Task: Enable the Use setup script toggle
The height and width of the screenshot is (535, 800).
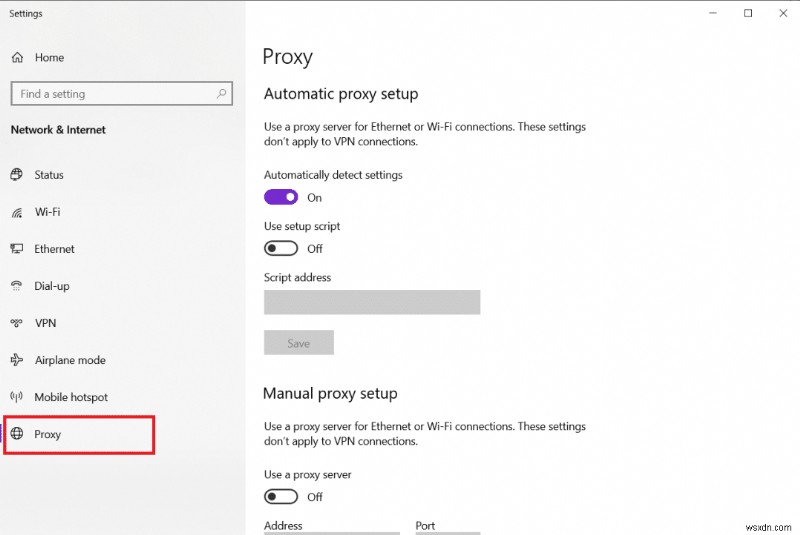Action: (x=281, y=248)
